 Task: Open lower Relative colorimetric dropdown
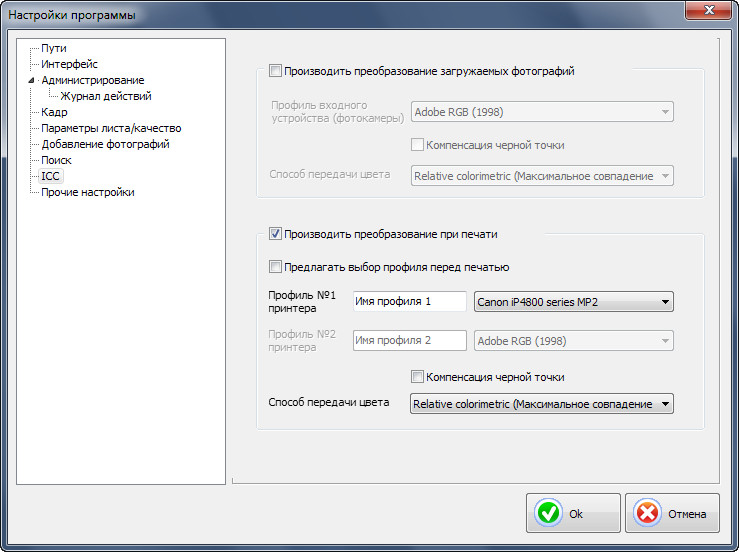pyautogui.click(x=542, y=404)
